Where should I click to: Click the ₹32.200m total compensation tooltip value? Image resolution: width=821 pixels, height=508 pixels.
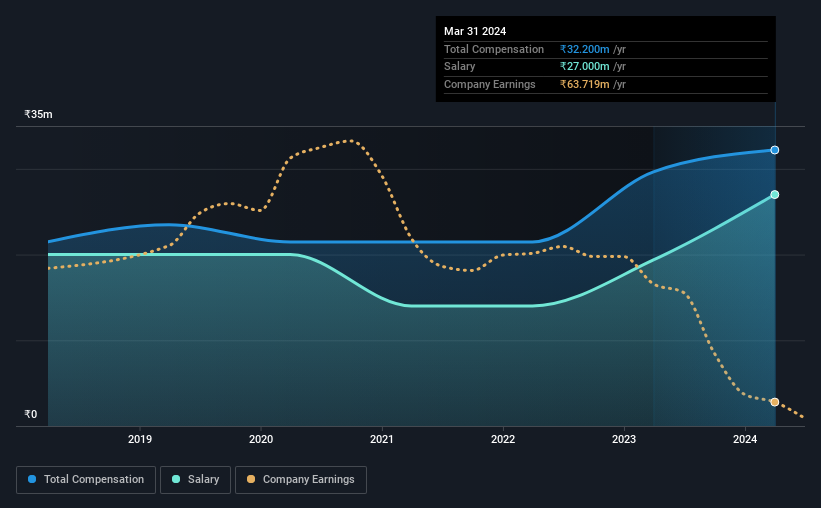point(584,49)
